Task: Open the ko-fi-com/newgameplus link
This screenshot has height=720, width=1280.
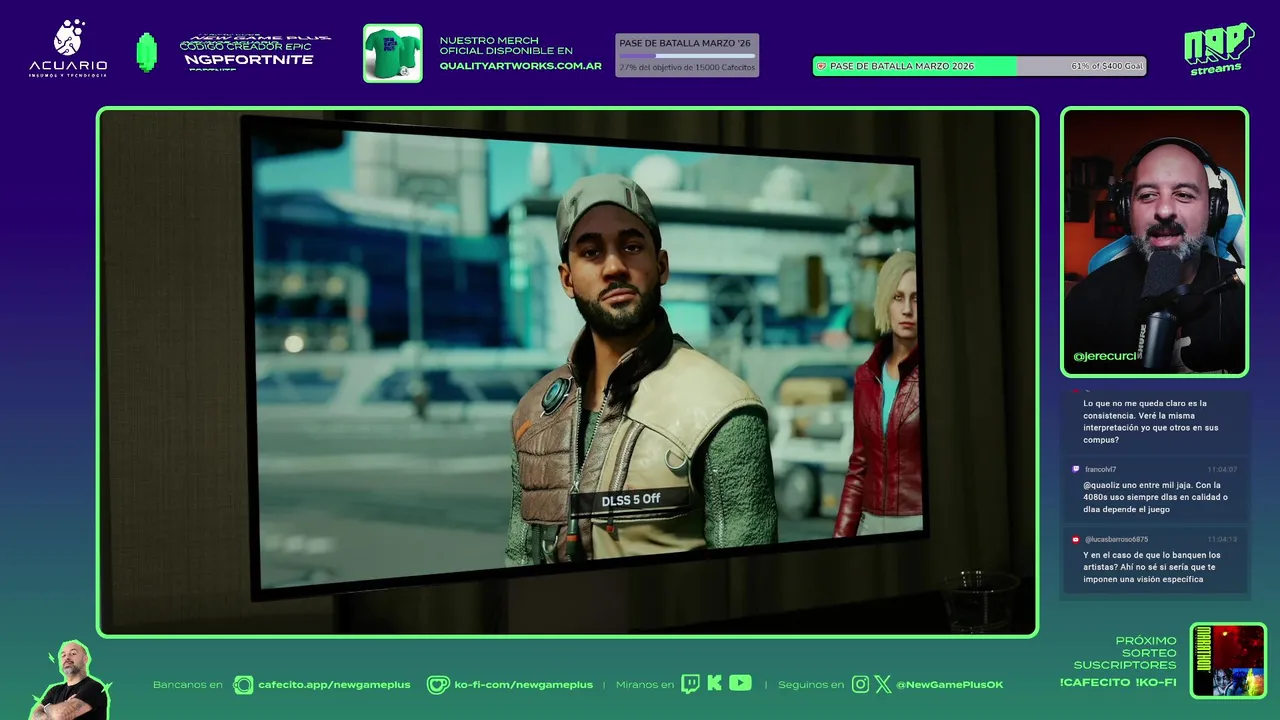Action: coord(523,685)
